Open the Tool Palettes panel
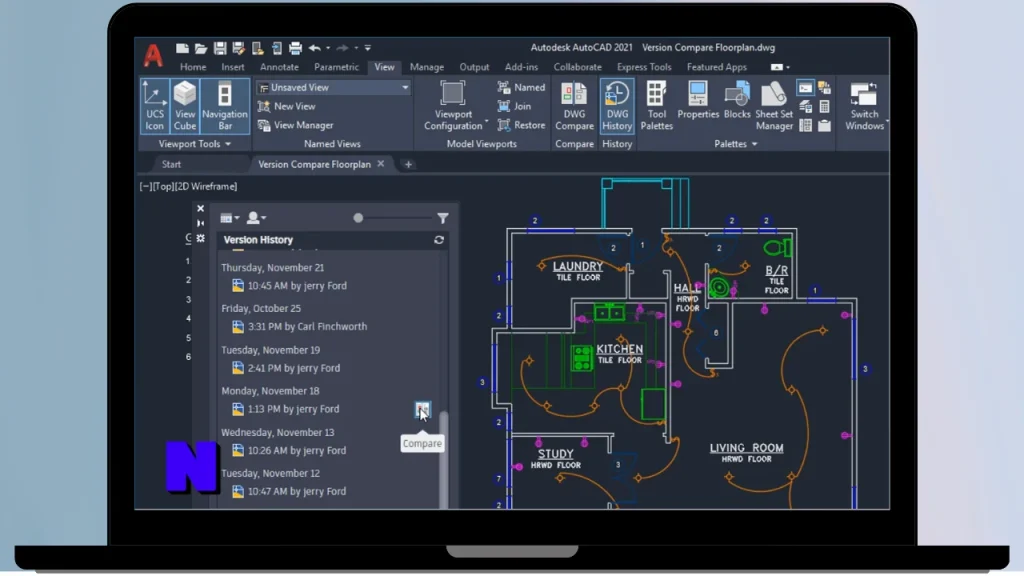1024x576 pixels. [x=655, y=105]
